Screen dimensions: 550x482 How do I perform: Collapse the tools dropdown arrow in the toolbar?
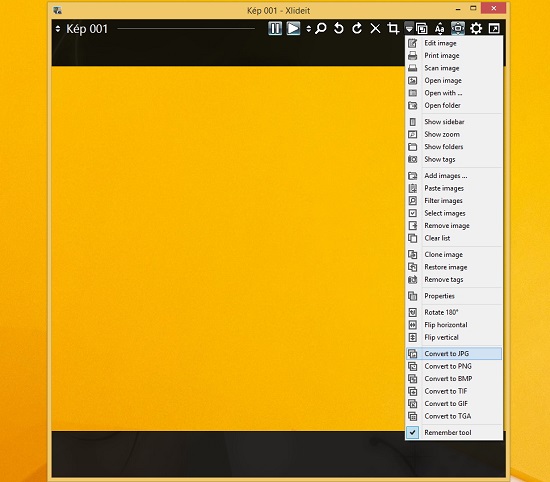pyautogui.click(x=409, y=28)
